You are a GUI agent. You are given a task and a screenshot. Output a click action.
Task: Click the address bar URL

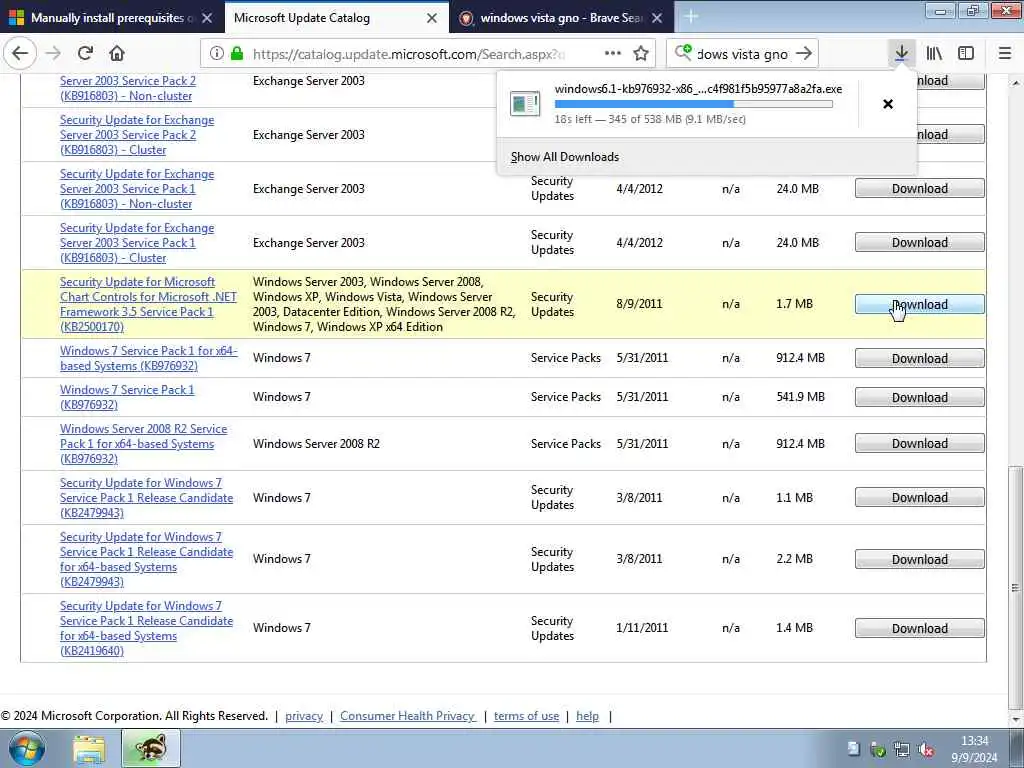coord(408,54)
